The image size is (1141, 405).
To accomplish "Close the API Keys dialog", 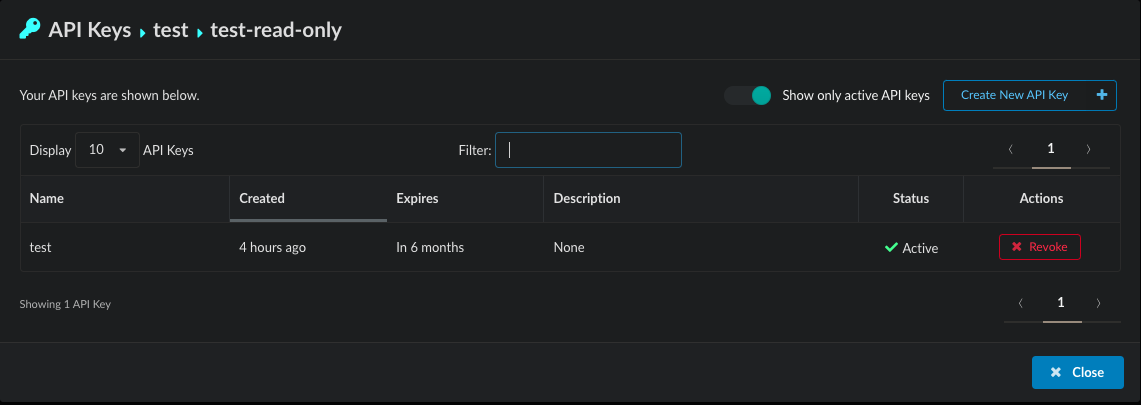I will [x=1077, y=372].
